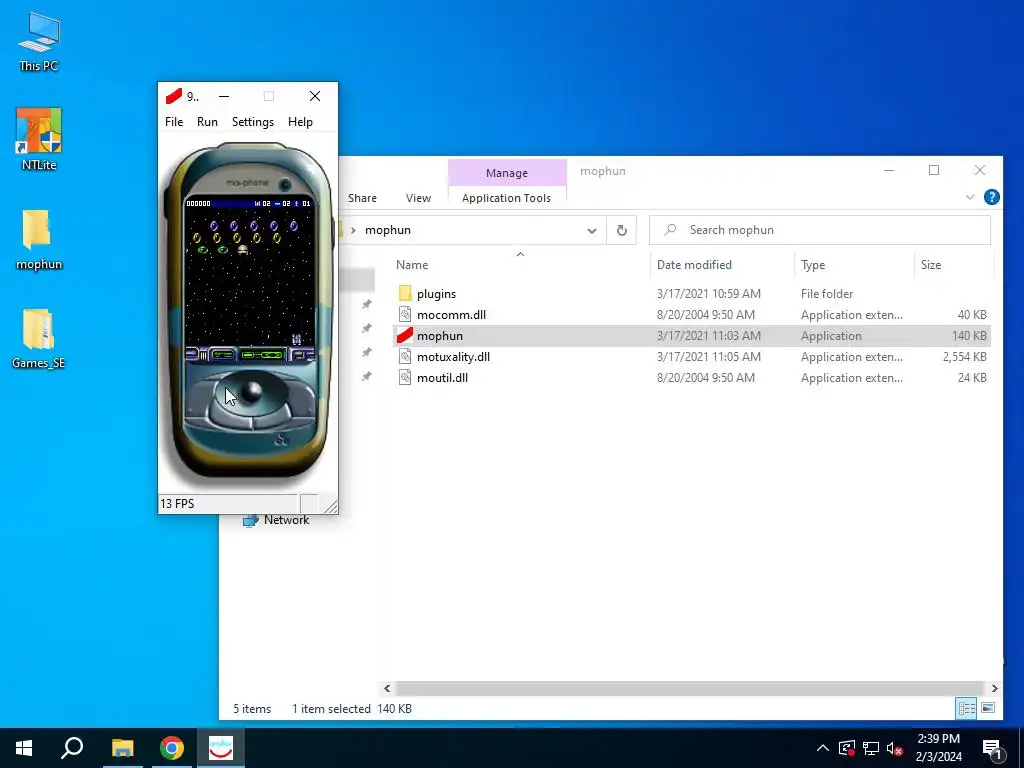The image size is (1024, 768).
Task: Click the security tray icon with red dot
Action: [x=847, y=748]
